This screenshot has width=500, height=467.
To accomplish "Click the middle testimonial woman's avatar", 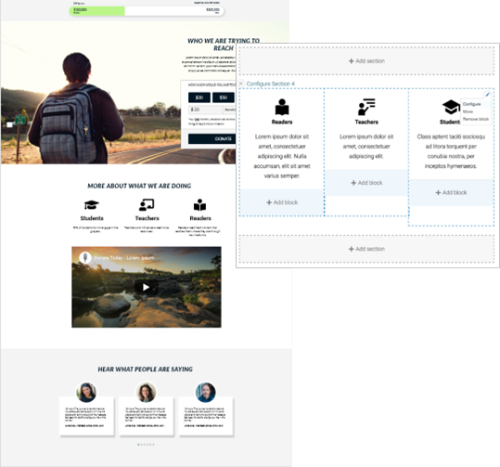I will 146,392.
